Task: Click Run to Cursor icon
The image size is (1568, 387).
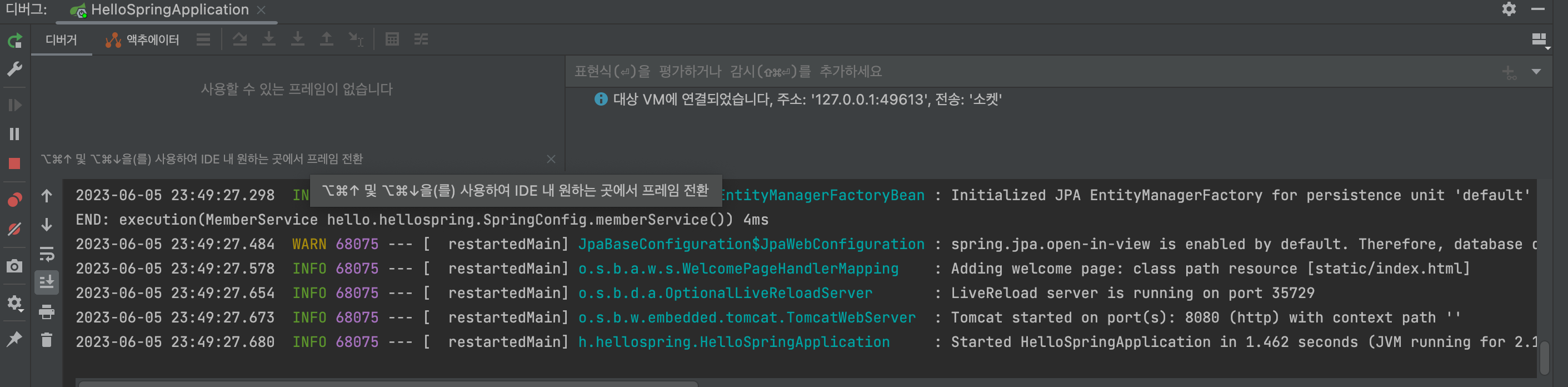Action: [356, 39]
